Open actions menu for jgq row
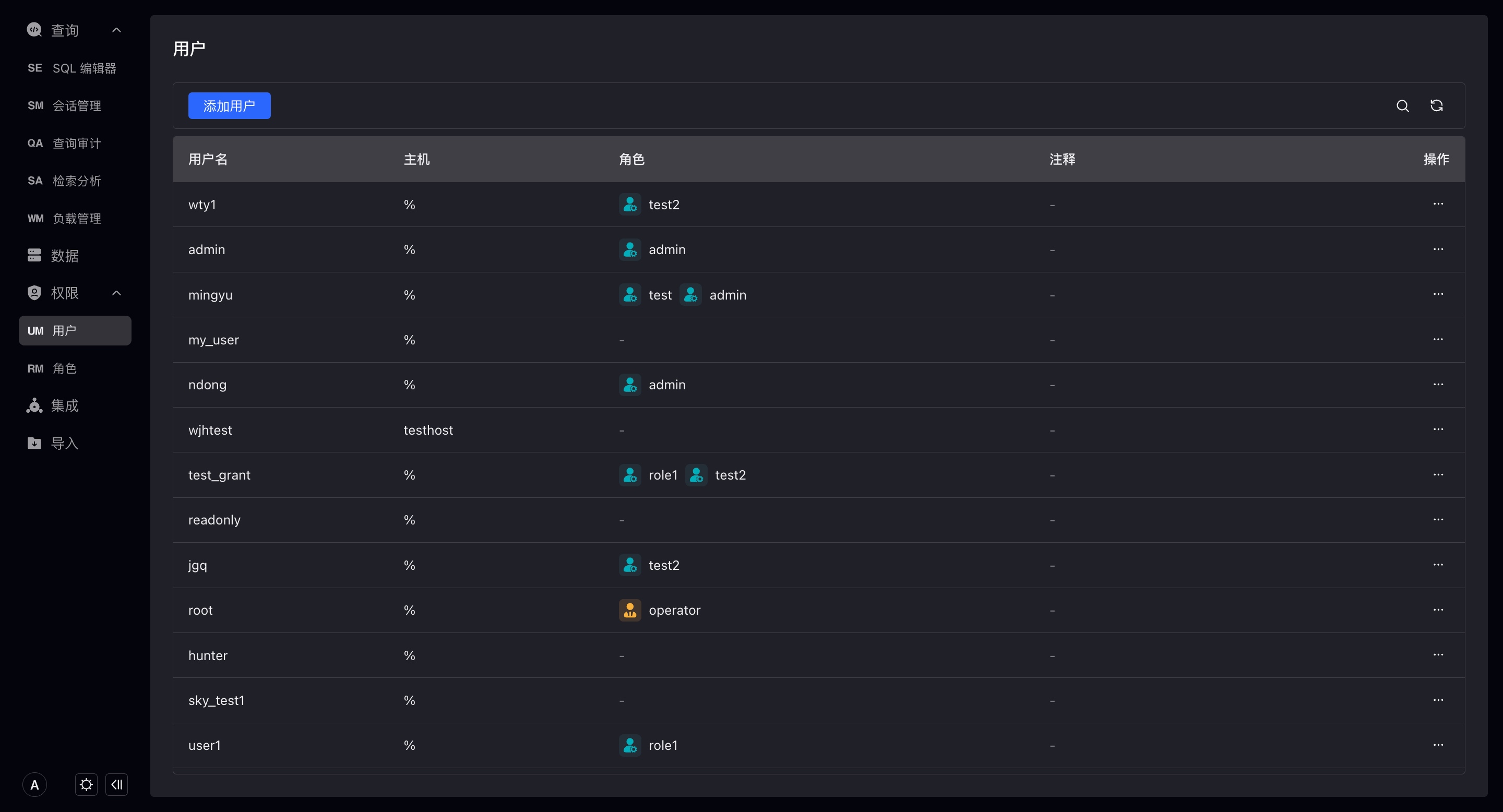Viewport: 1503px width, 812px height. (1438, 565)
